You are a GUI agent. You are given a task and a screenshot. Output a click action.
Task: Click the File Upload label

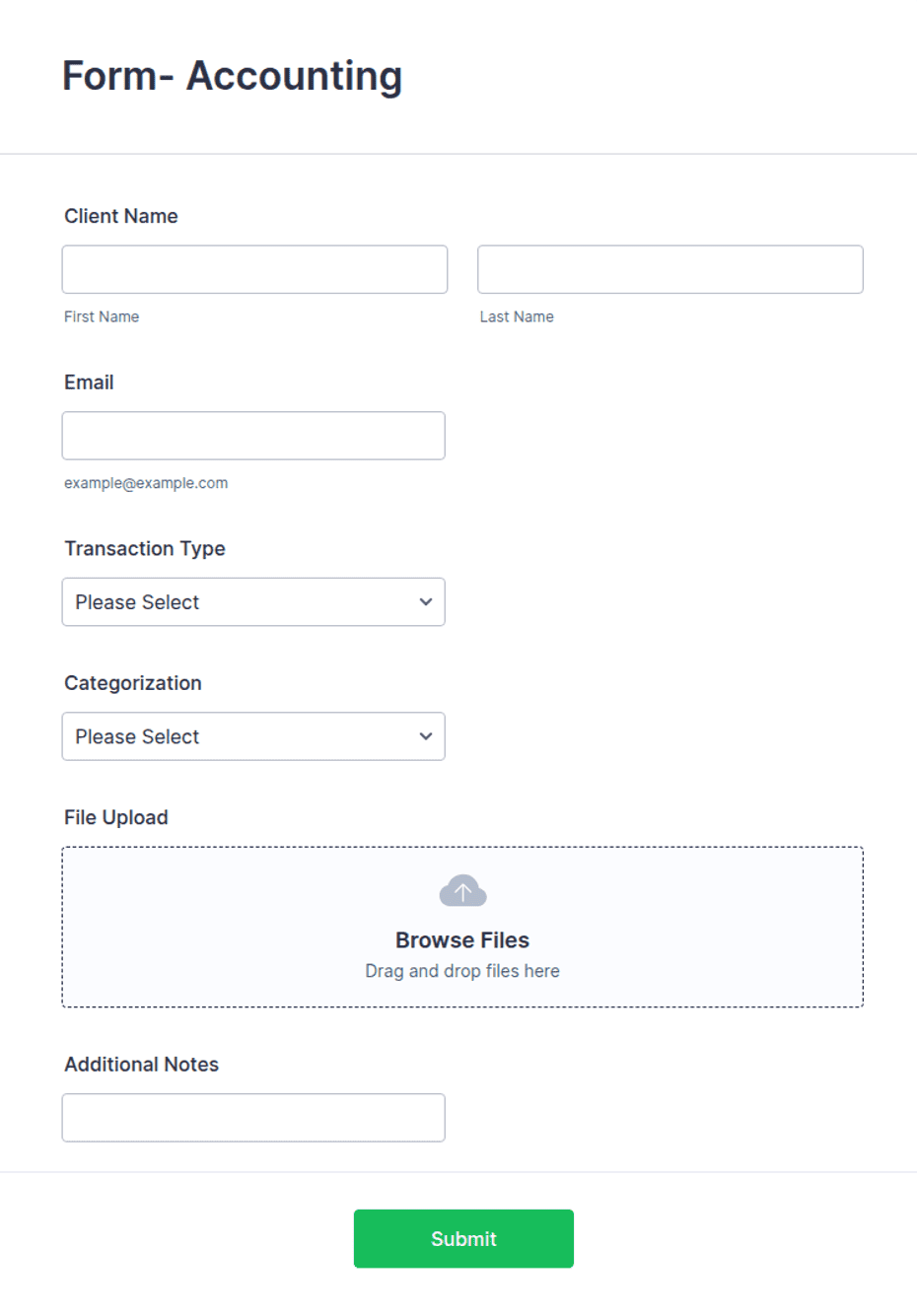point(116,817)
